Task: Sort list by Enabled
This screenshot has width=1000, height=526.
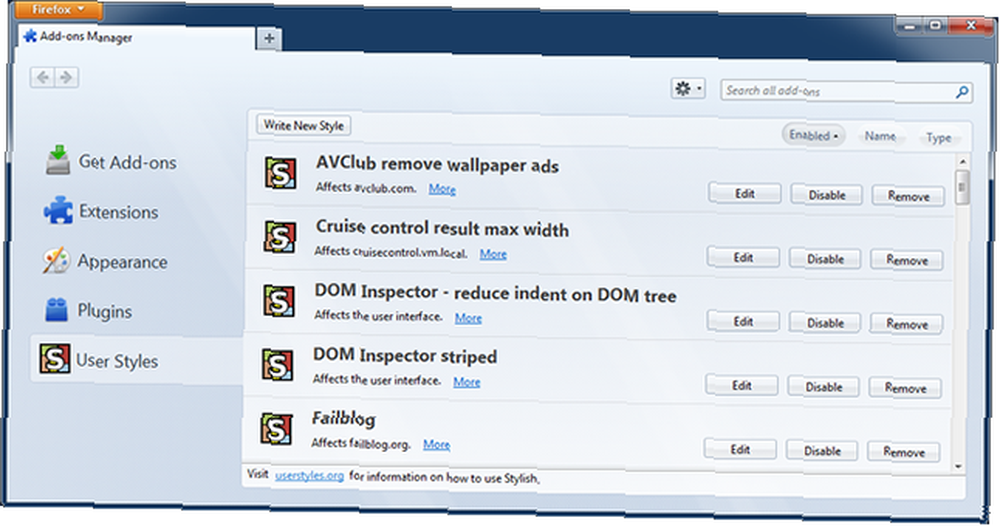Action: [813, 135]
